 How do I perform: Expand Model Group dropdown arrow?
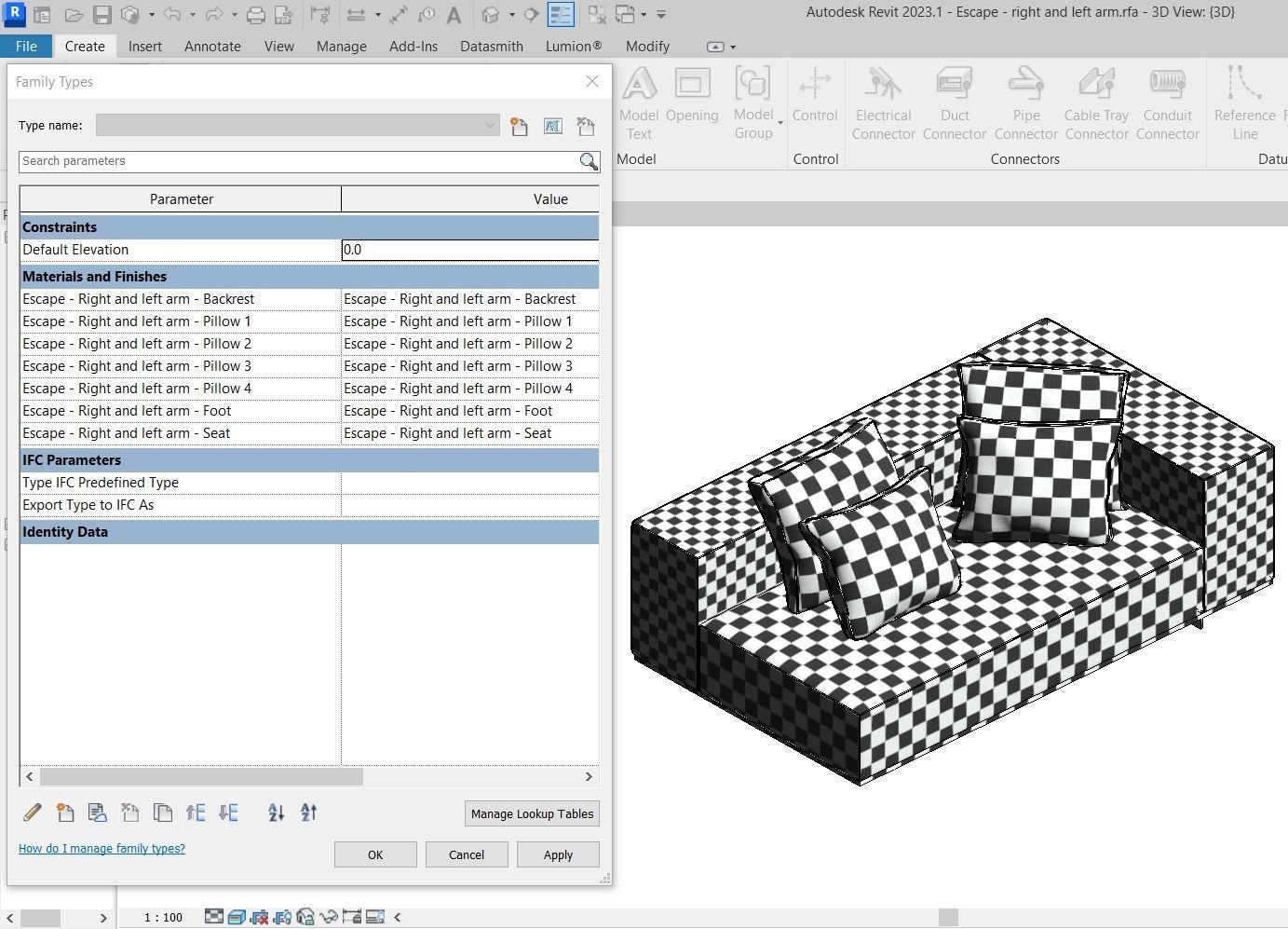(780, 123)
